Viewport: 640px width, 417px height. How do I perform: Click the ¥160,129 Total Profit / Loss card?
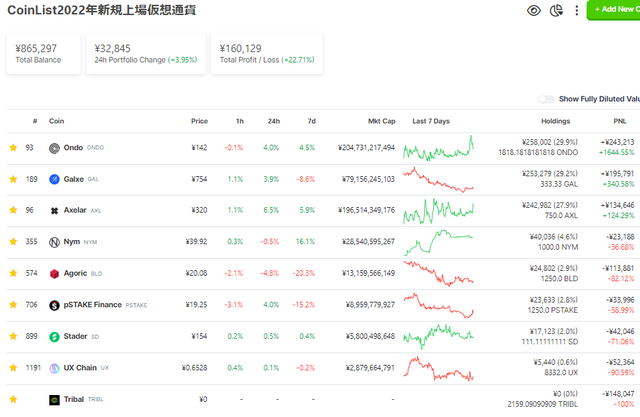tap(267, 53)
